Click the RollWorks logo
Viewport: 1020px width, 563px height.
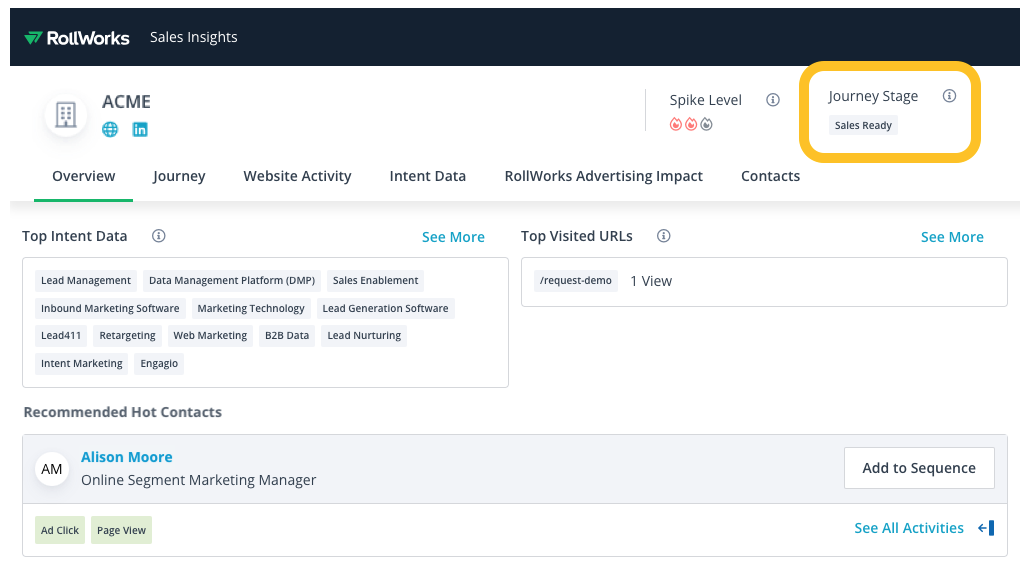pyautogui.click(x=77, y=38)
